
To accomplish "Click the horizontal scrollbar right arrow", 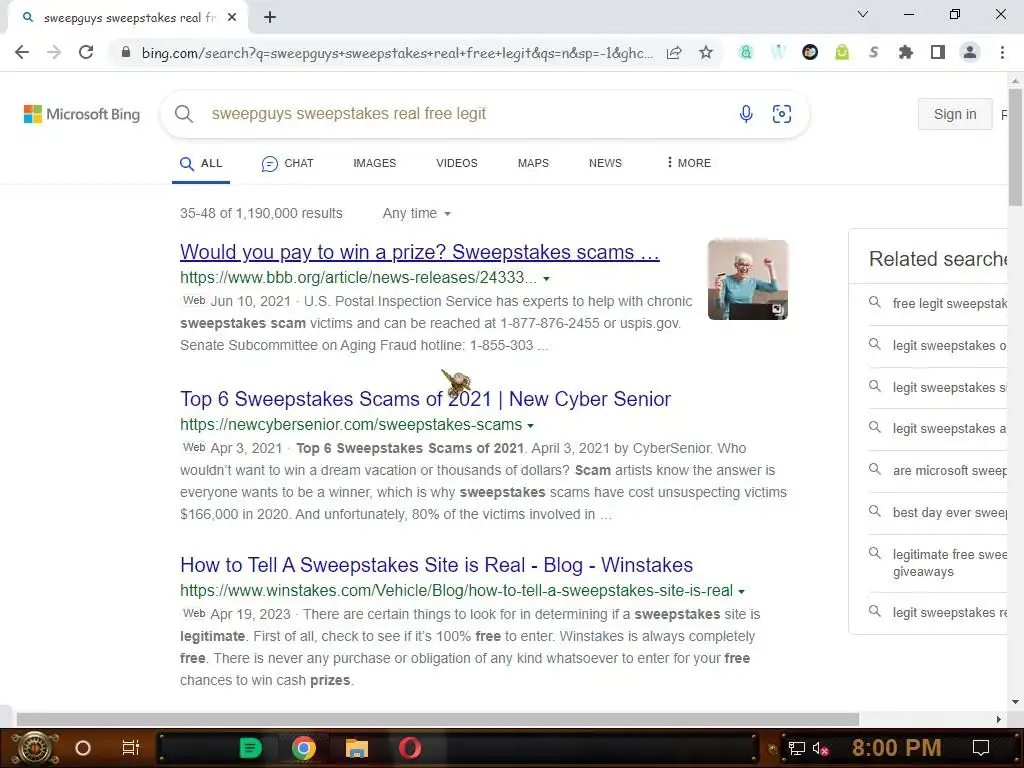I will pos(999,719).
